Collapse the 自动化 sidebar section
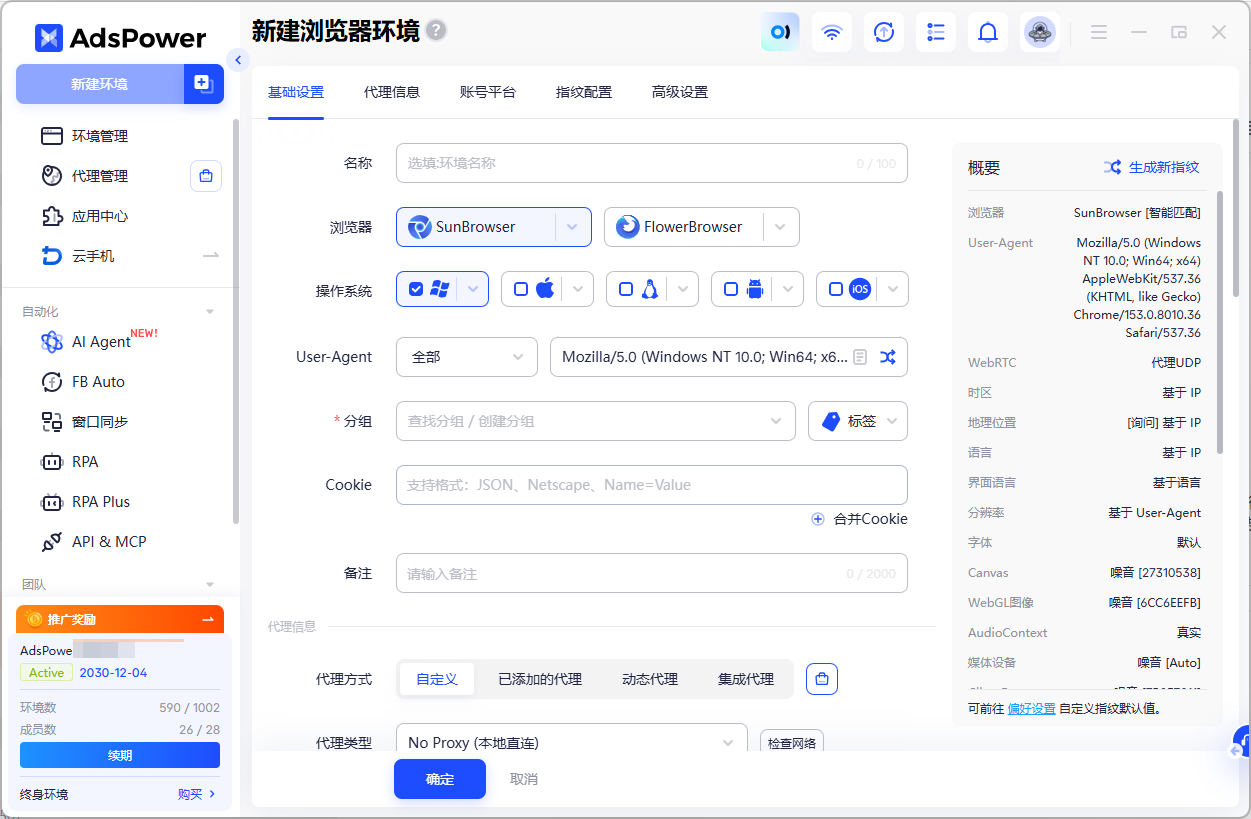The height and width of the screenshot is (819, 1251). click(x=210, y=312)
